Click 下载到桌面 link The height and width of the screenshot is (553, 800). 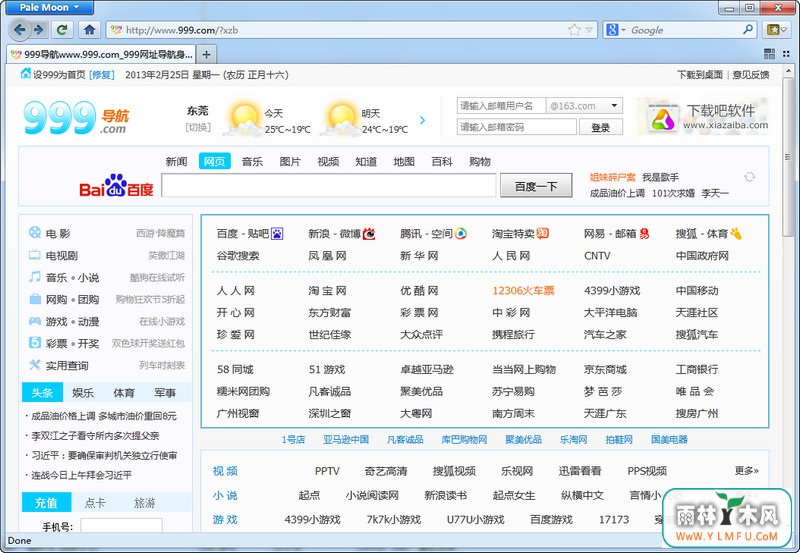tap(700, 75)
